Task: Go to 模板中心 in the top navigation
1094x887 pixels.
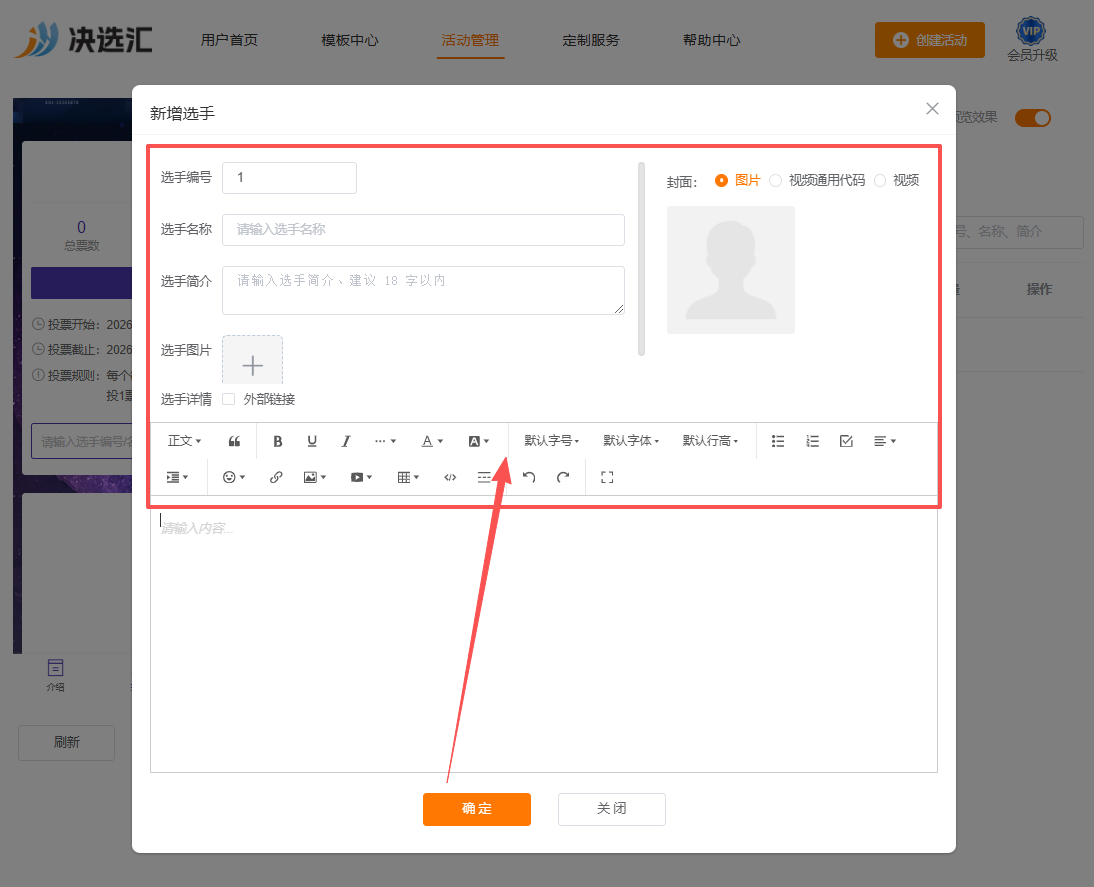Action: pos(350,40)
